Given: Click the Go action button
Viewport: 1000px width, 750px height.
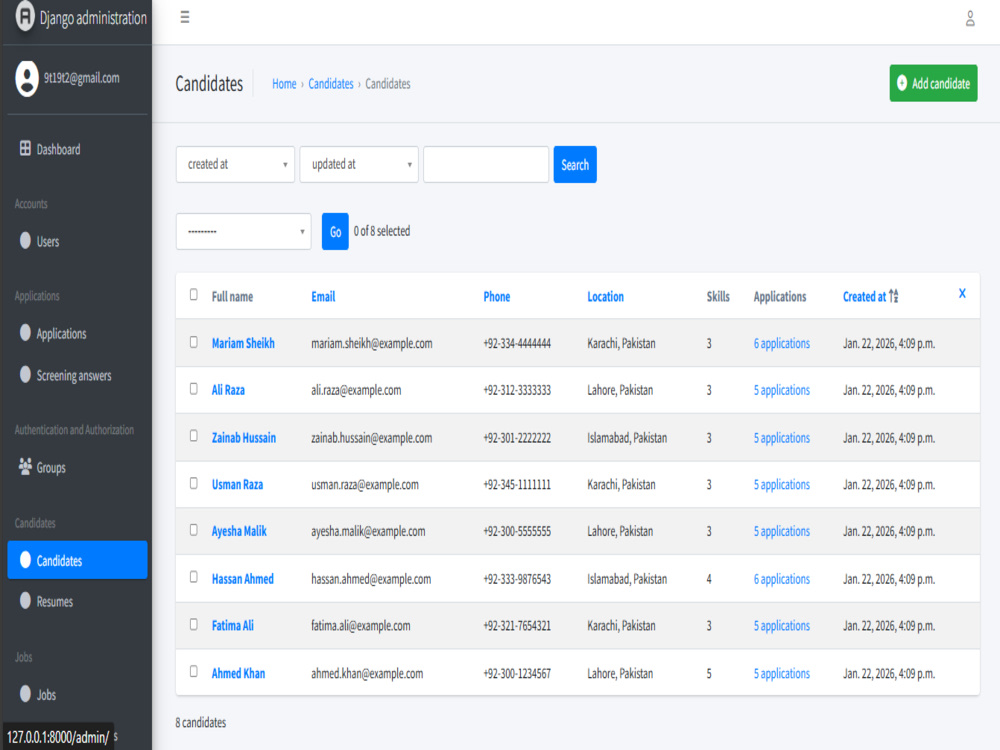Looking at the screenshot, I should 335,232.
